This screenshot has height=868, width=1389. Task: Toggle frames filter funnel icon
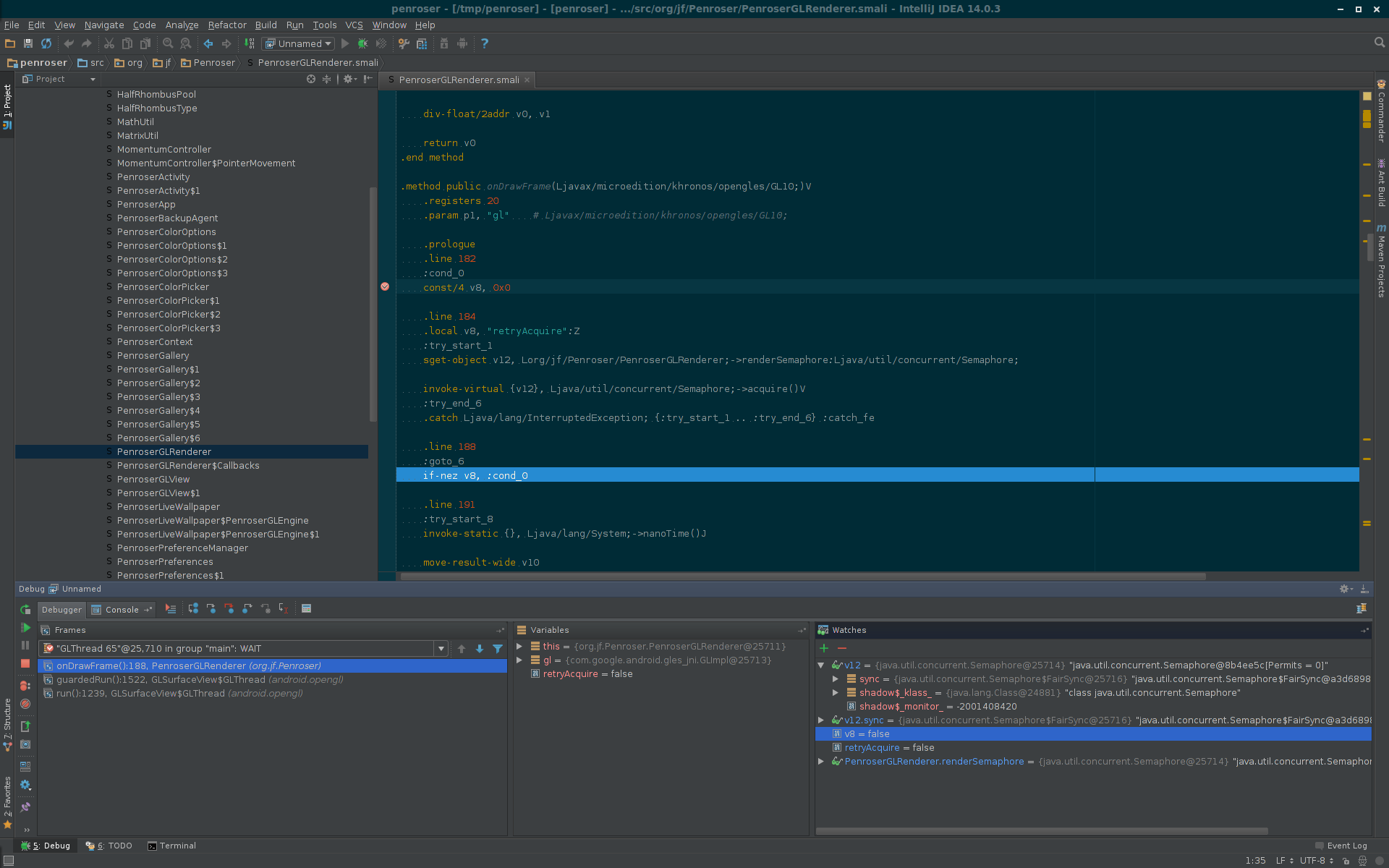pos(498,649)
